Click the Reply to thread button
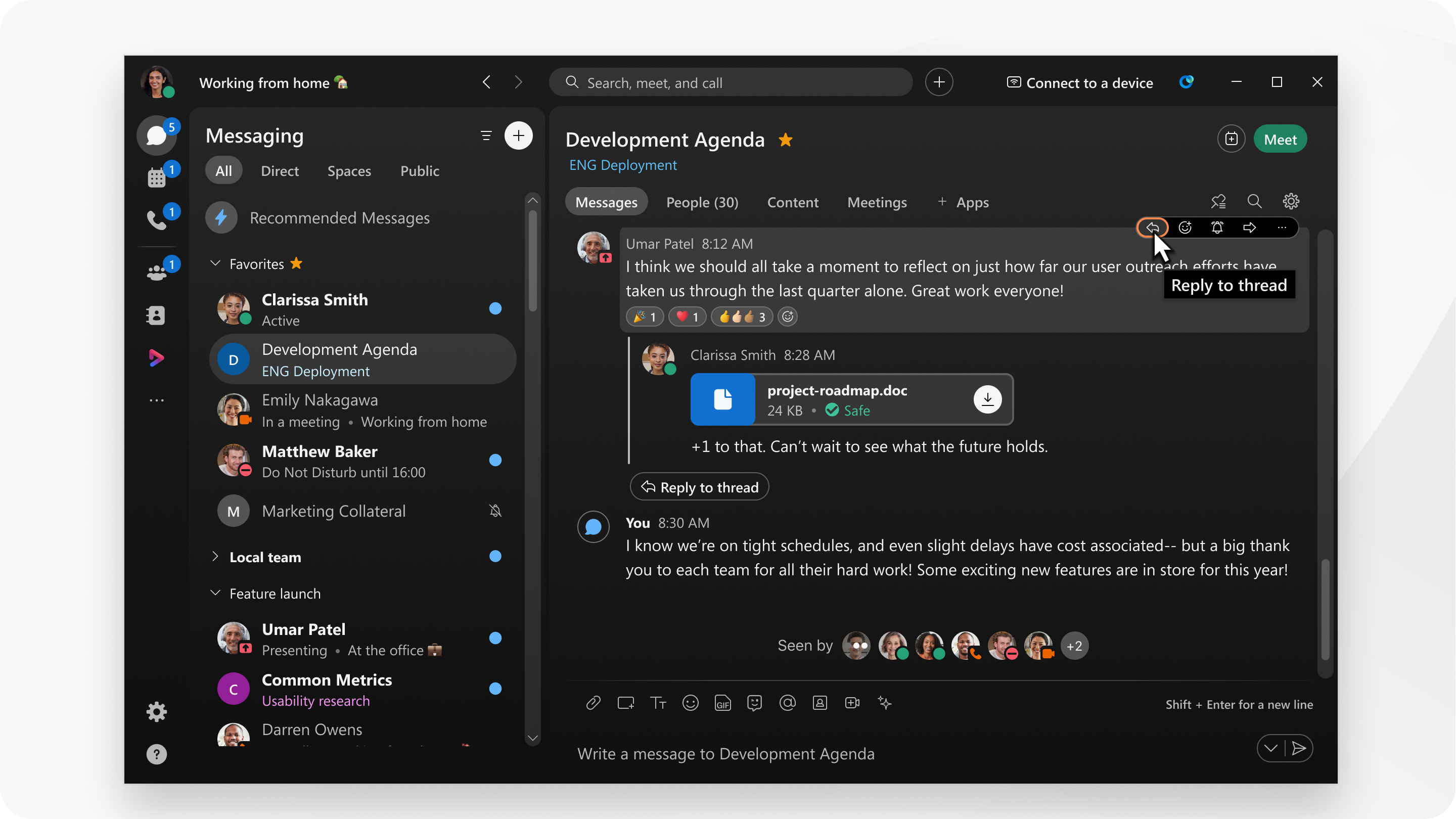This screenshot has height=819, width=1456. point(1152,227)
